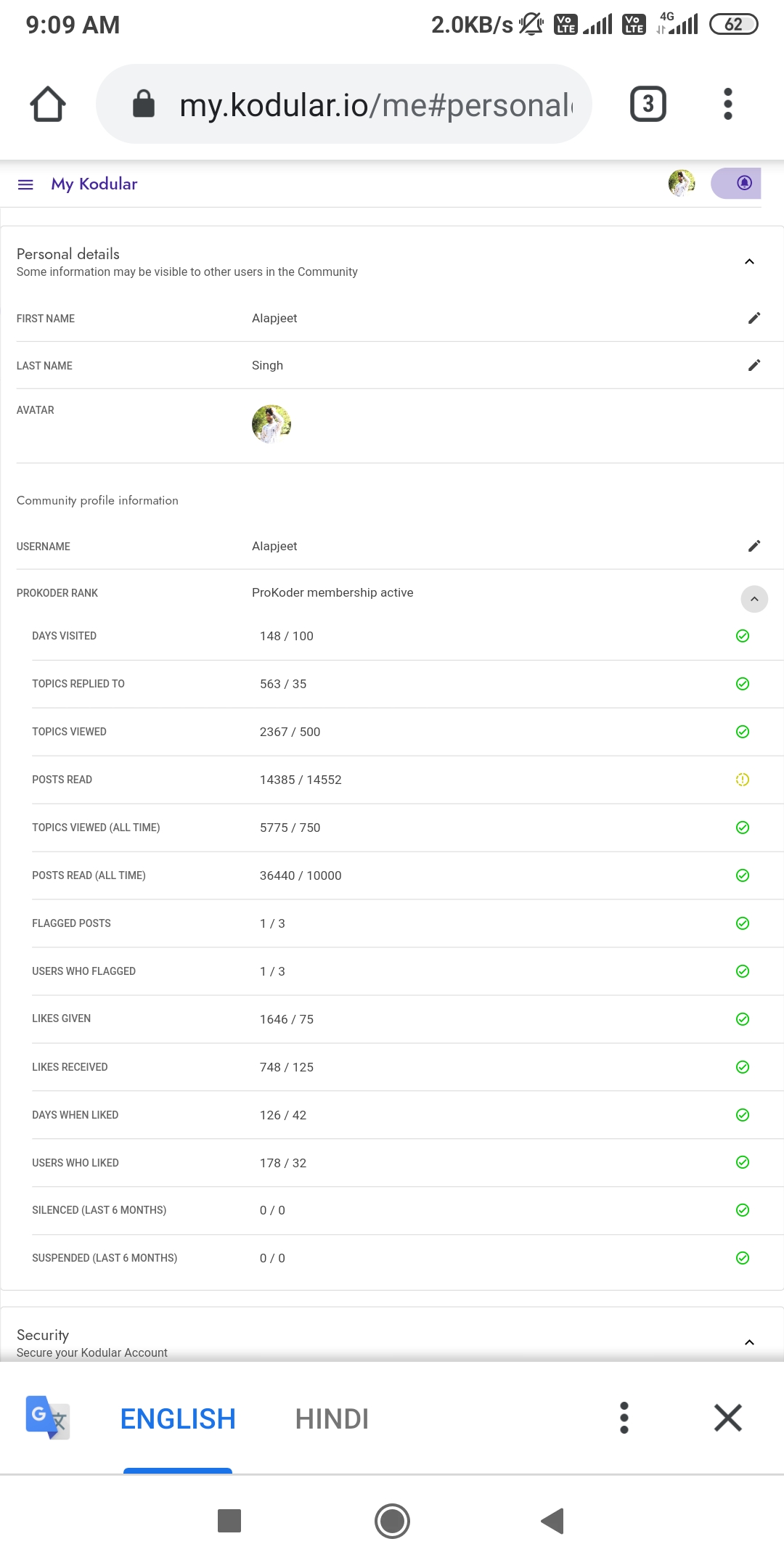Open Chrome's three-dot overflow menu
784x1568 pixels.
pyautogui.click(x=728, y=104)
